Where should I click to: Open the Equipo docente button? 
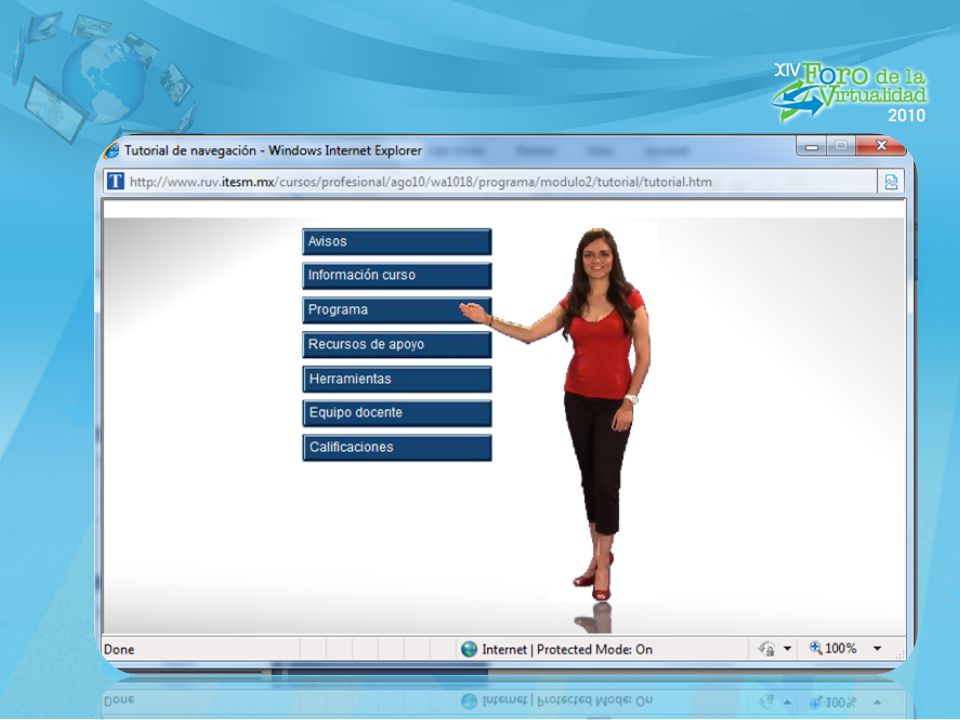[397, 413]
